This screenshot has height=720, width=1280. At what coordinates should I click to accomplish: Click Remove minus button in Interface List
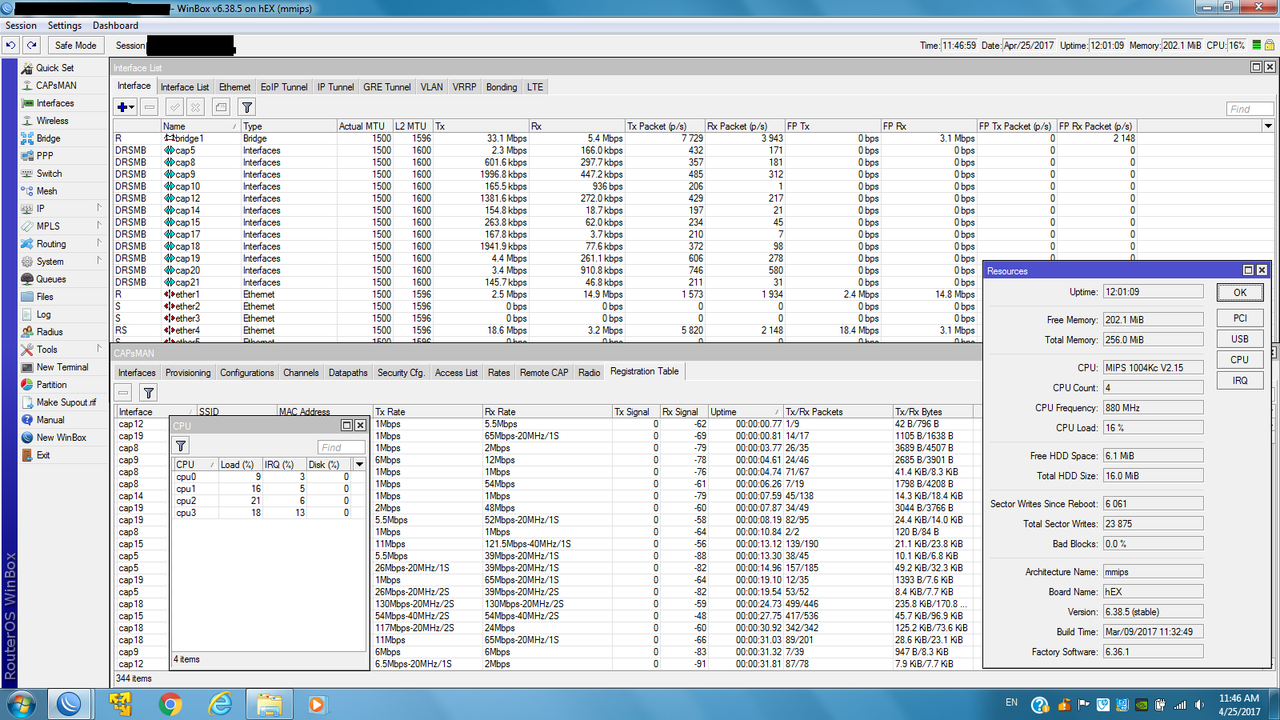(149, 107)
